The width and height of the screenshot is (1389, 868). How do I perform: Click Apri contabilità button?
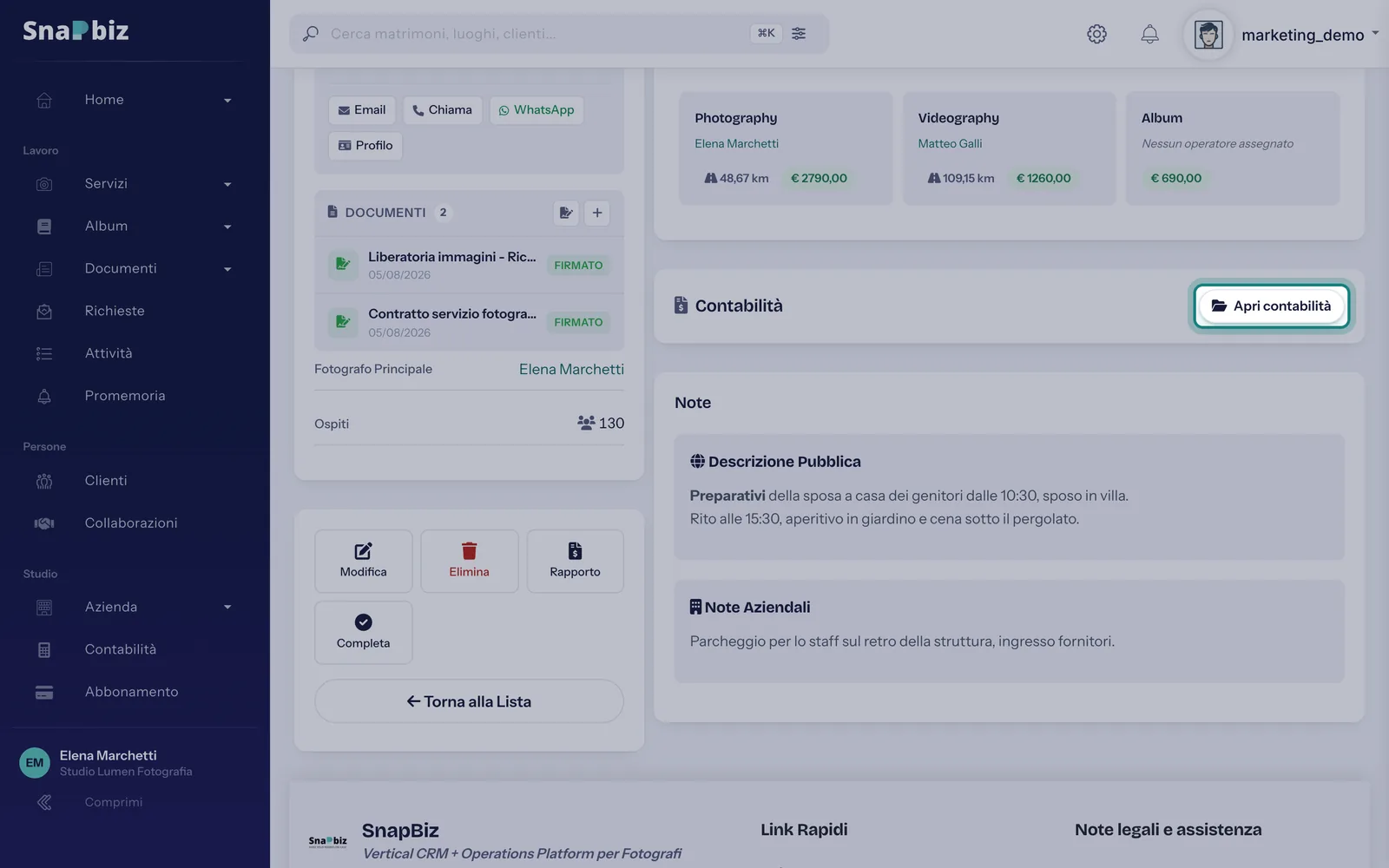1271,306
